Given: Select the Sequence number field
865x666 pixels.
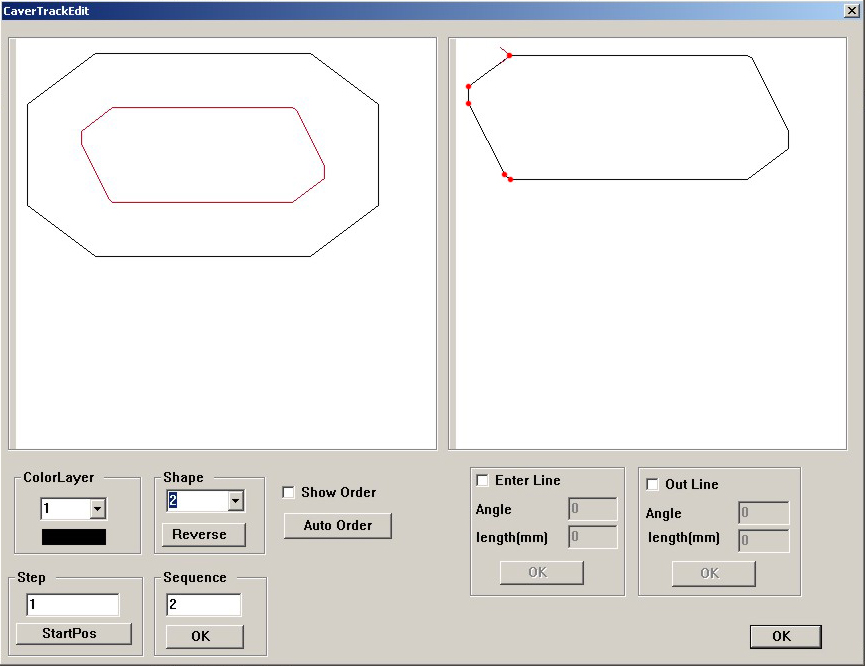Looking at the screenshot, I should click(x=203, y=605).
